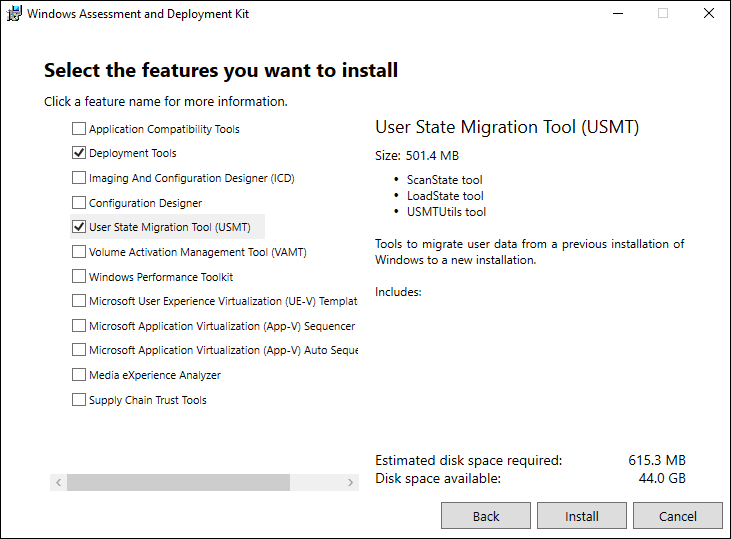Enable Supply Chain Trust Tools checkbox
The height and width of the screenshot is (539, 731).
pos(79,400)
